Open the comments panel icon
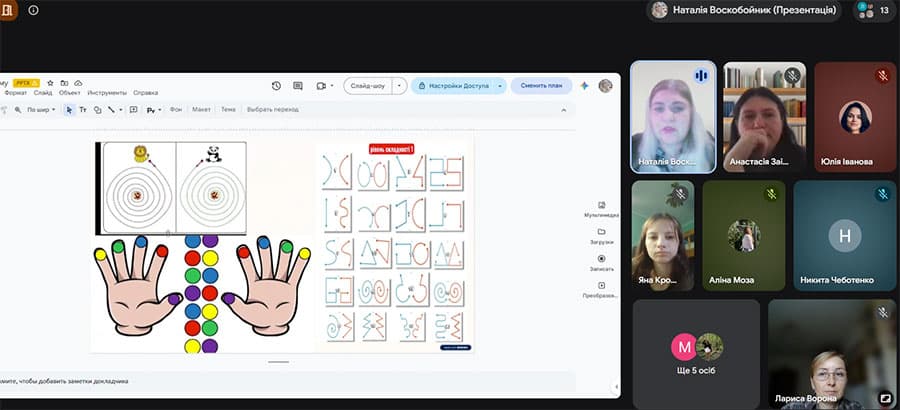900x410 pixels. (x=298, y=86)
